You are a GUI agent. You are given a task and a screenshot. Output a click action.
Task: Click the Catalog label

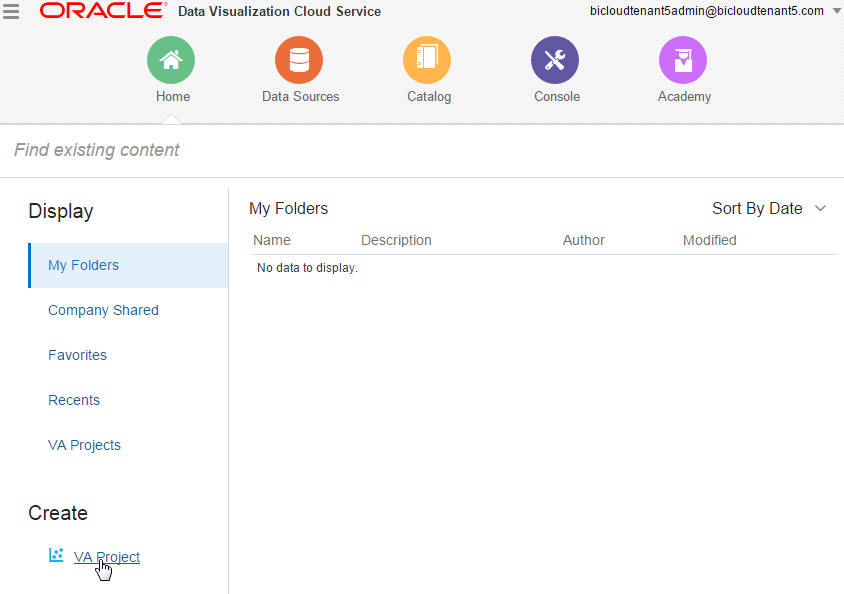(429, 97)
